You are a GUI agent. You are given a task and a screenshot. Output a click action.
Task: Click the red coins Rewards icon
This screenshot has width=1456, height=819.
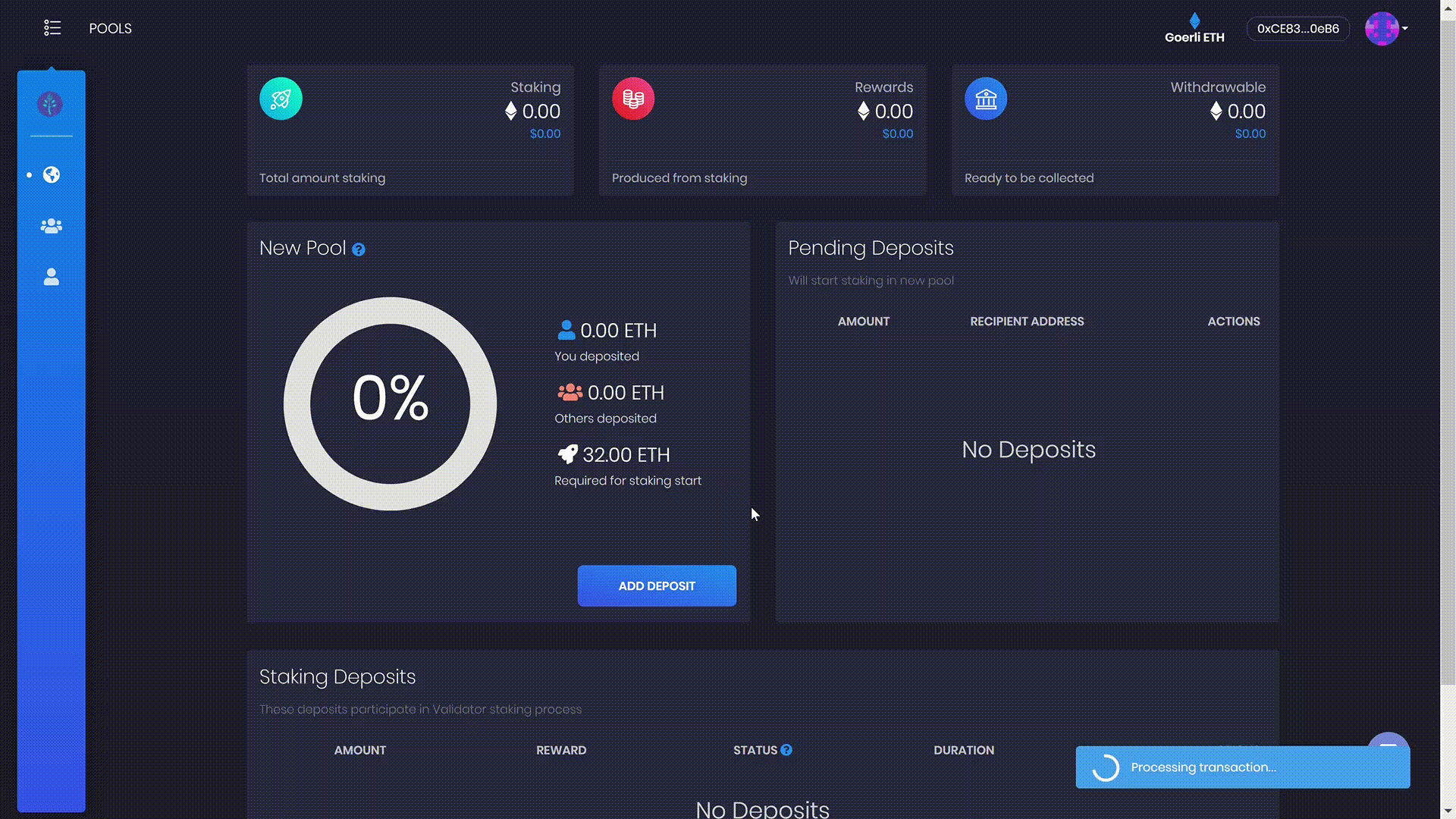(633, 99)
